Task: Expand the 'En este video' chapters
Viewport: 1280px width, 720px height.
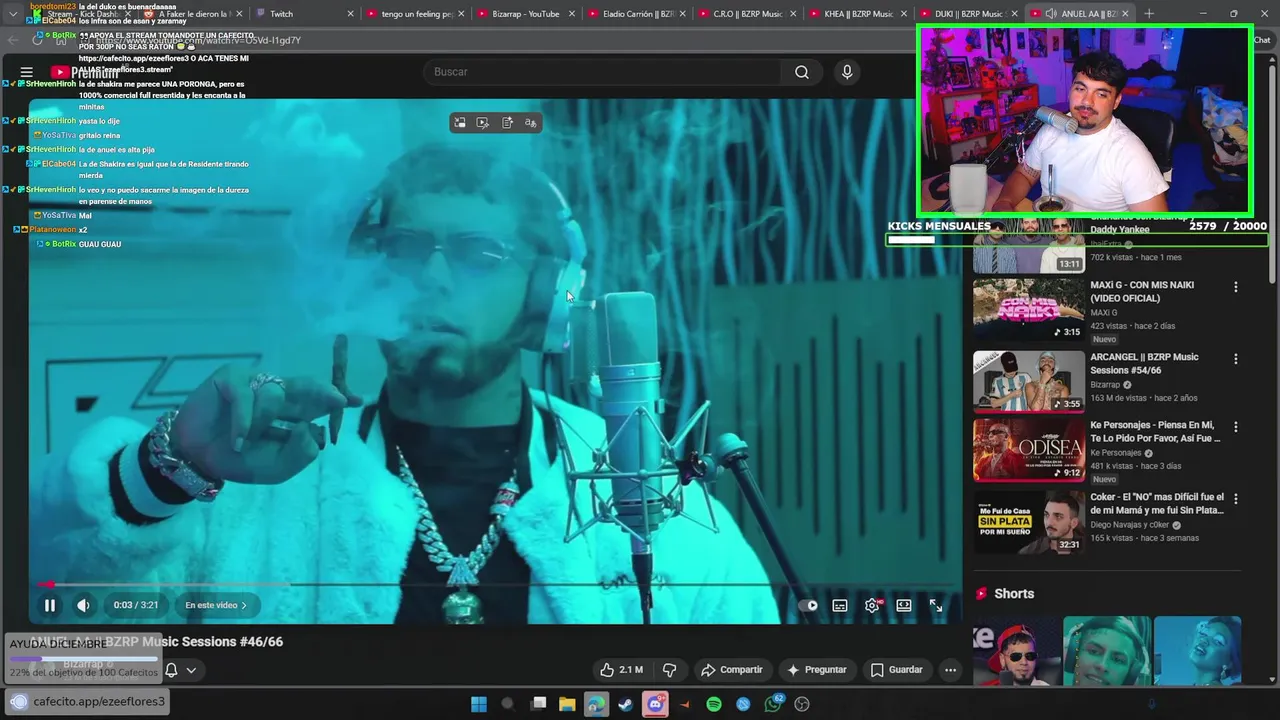Action: click(x=216, y=605)
